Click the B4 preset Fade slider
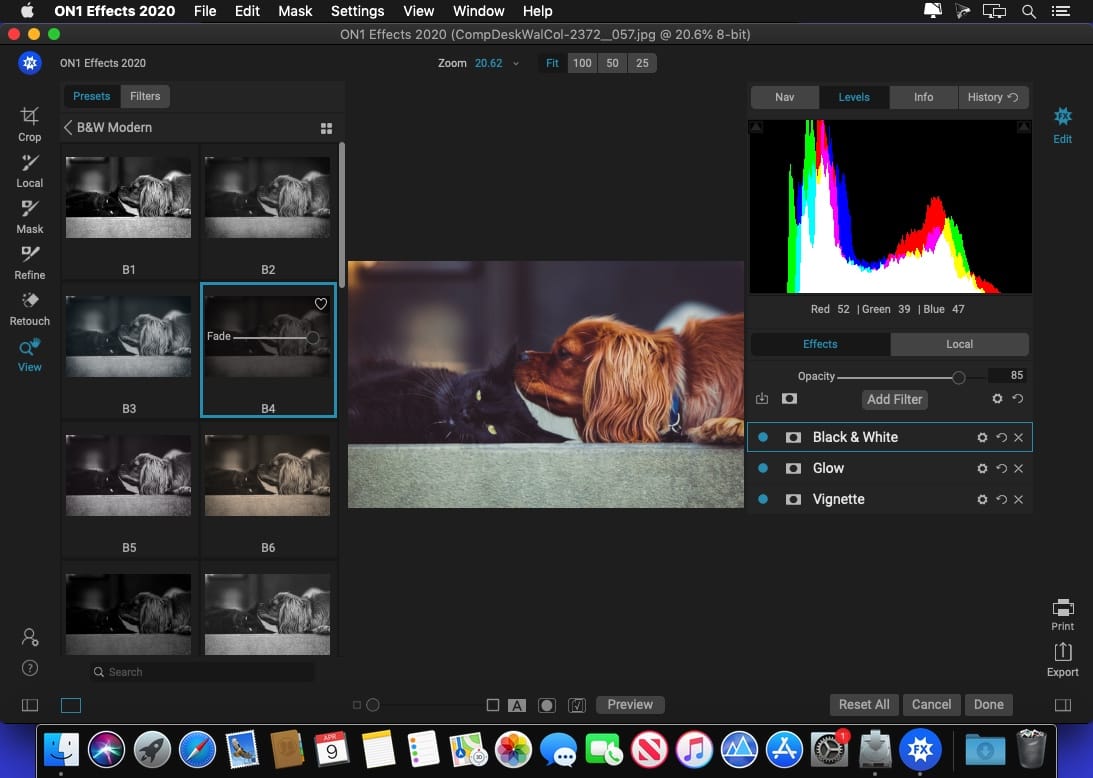The height and width of the screenshot is (778, 1093). click(x=313, y=337)
